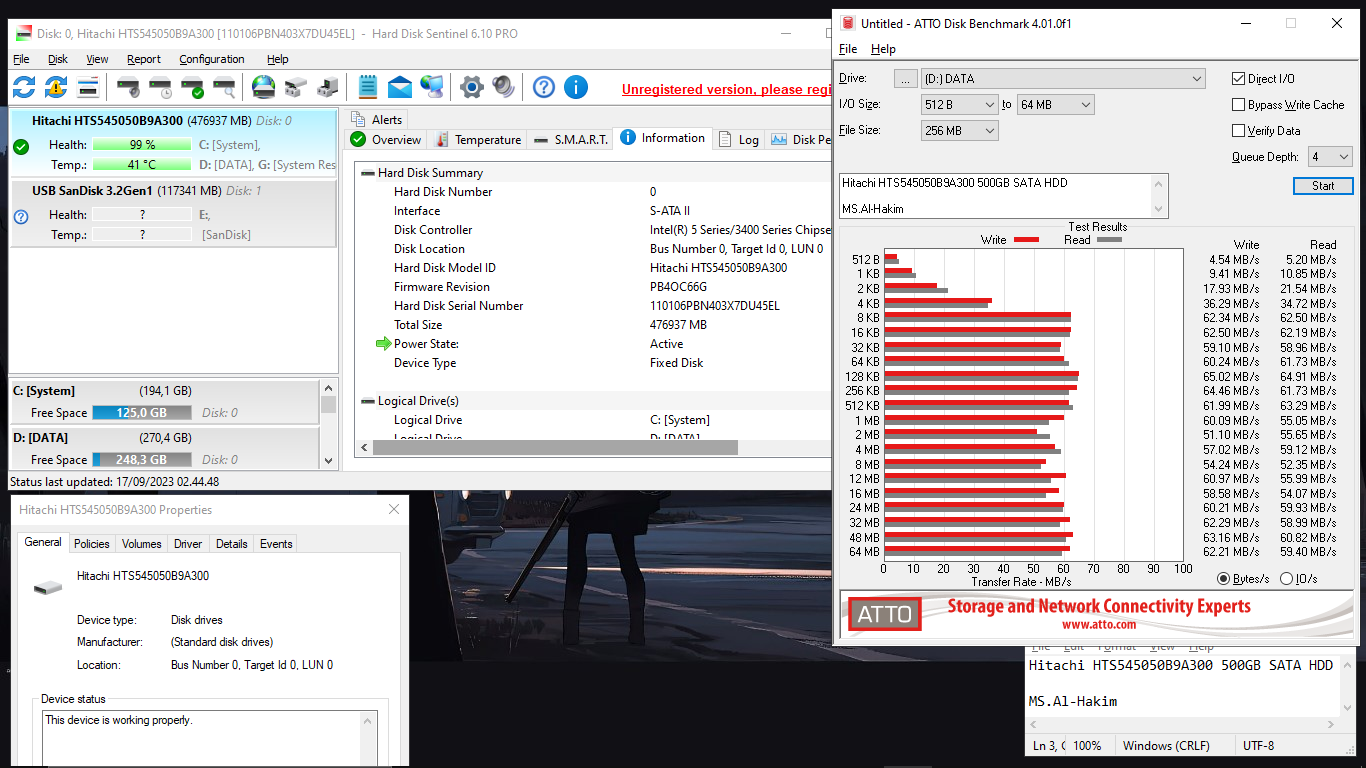Click the horizontal scrollbar in Information panel

[555, 448]
